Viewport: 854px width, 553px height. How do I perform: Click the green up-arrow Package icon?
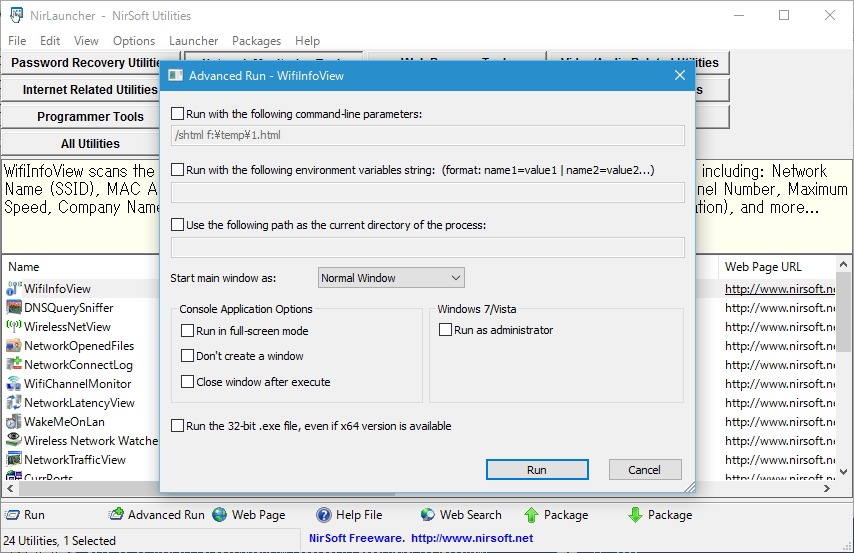(532, 515)
